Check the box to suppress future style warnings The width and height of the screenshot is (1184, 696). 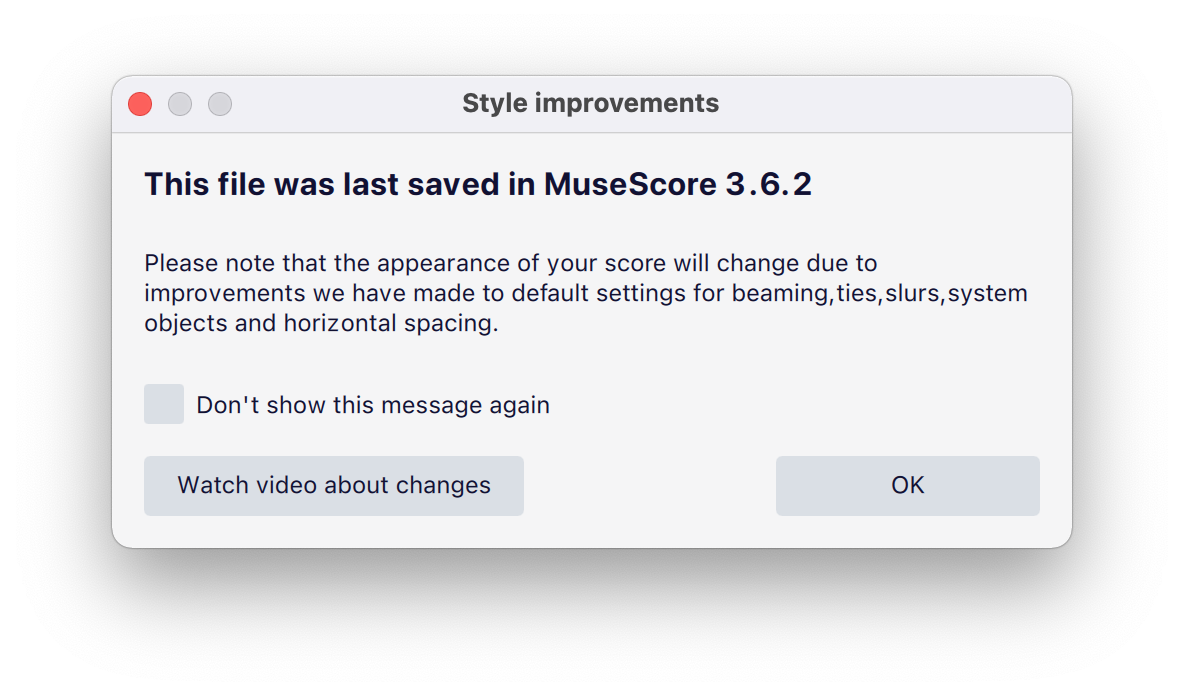click(x=164, y=404)
